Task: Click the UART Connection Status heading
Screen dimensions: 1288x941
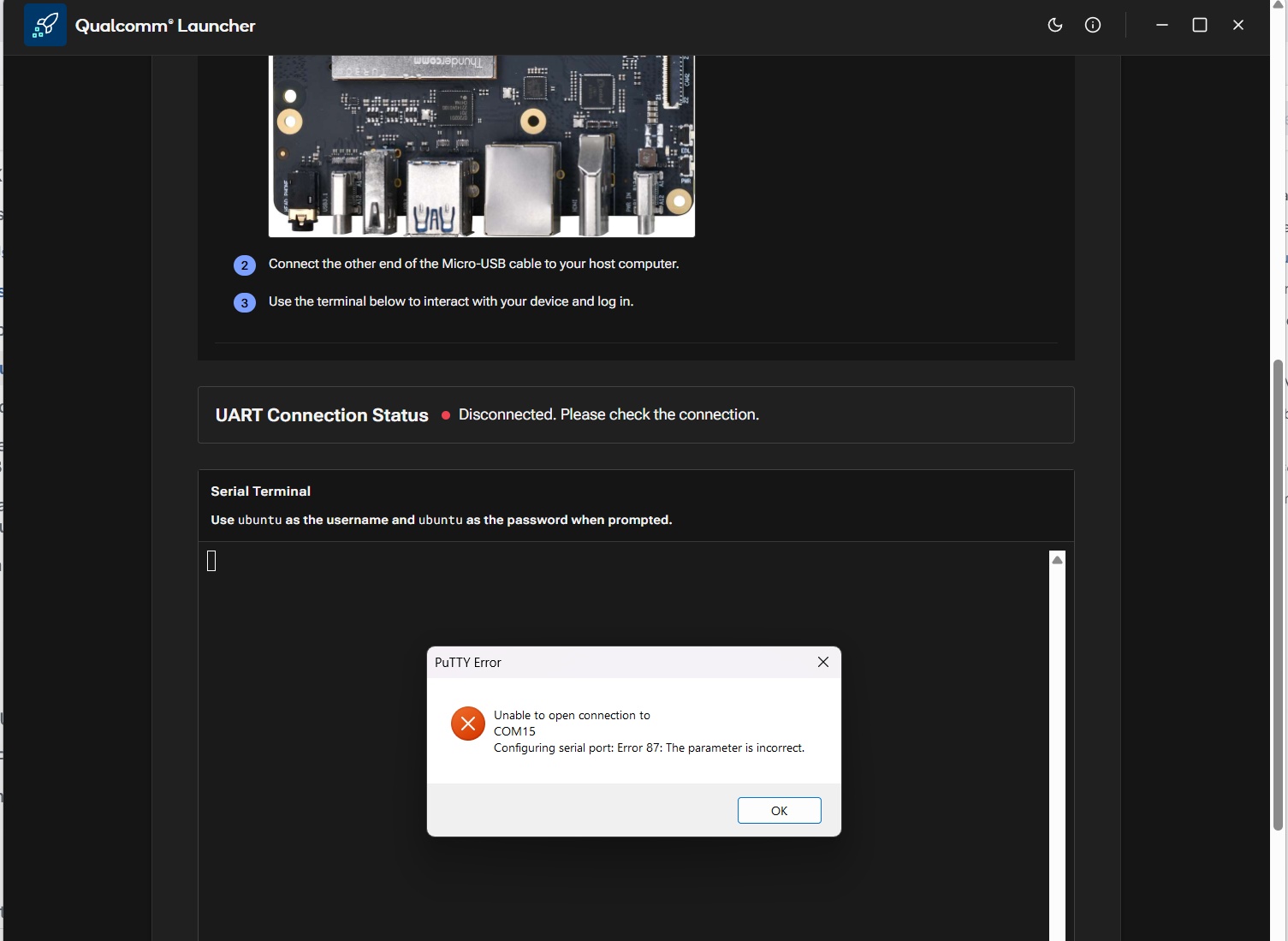Action: (x=322, y=415)
